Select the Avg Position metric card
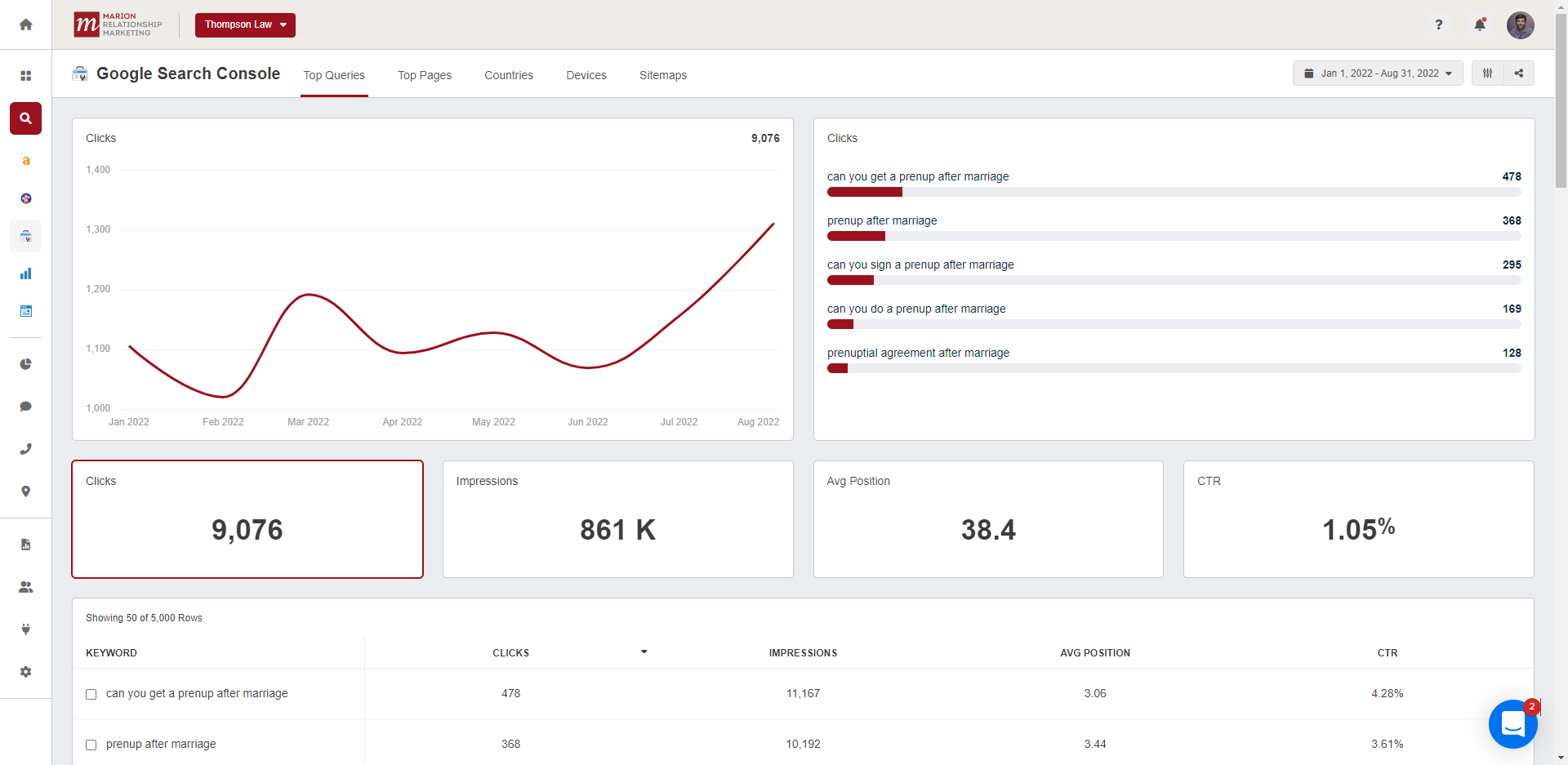This screenshot has height=765, width=1568. (987, 519)
